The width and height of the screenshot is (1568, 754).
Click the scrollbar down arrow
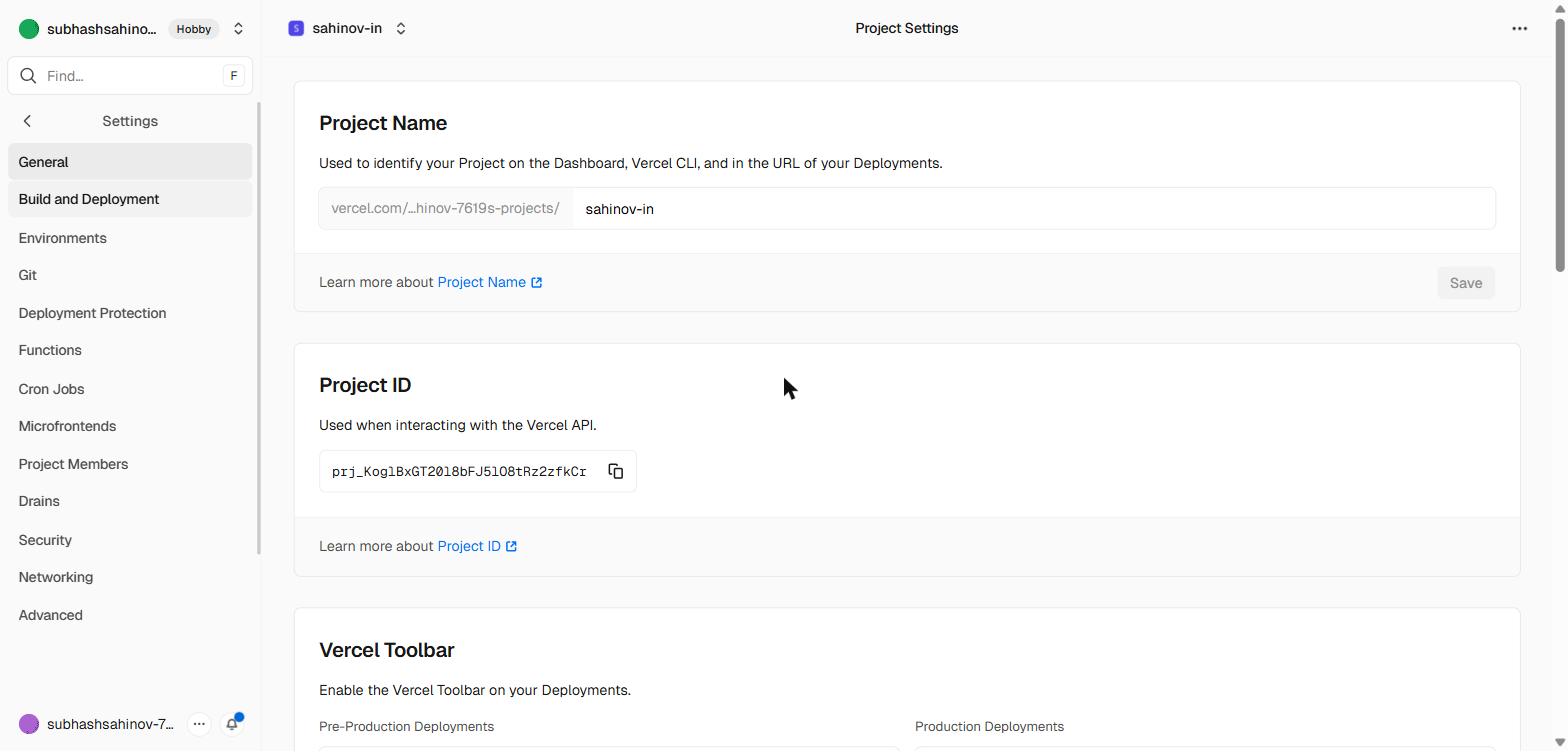click(1559, 744)
